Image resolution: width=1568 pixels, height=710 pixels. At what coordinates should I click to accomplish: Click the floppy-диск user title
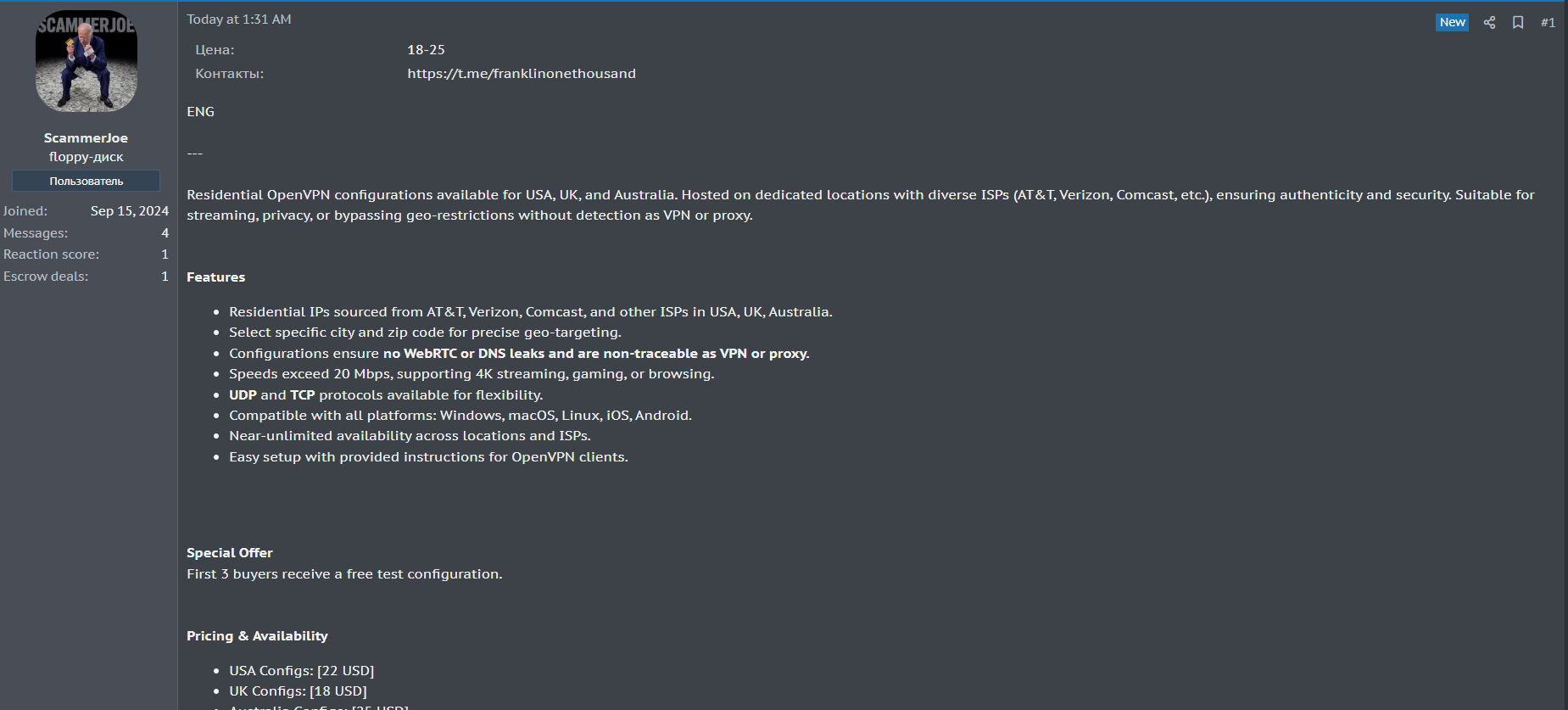point(86,157)
